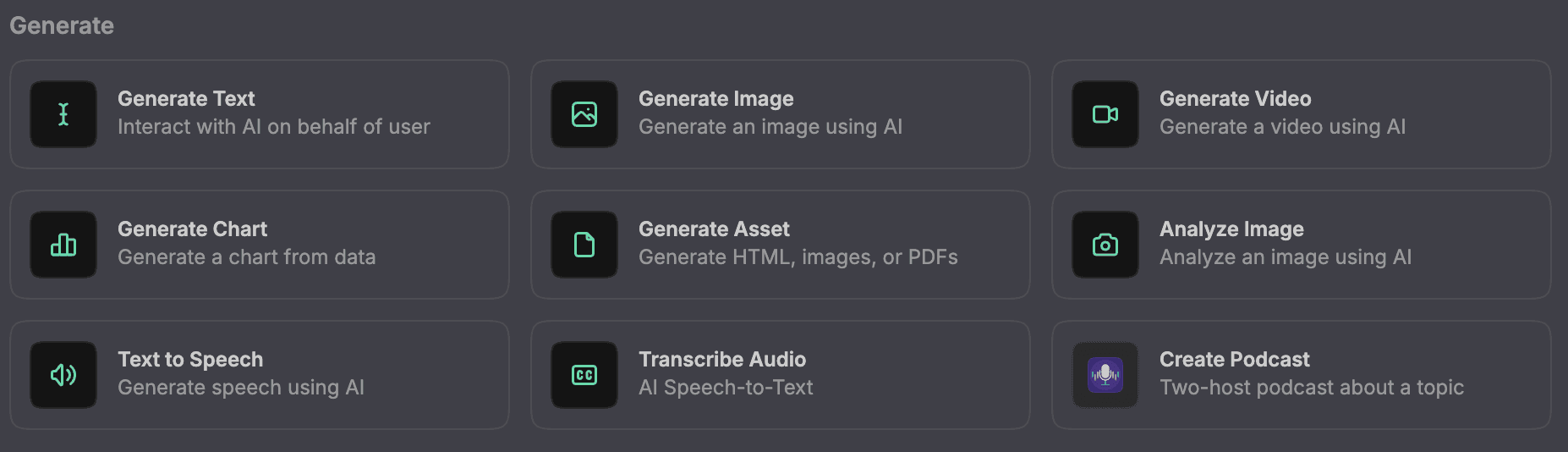Open the Generate Image card title
The image size is (1568, 452).
(x=715, y=99)
